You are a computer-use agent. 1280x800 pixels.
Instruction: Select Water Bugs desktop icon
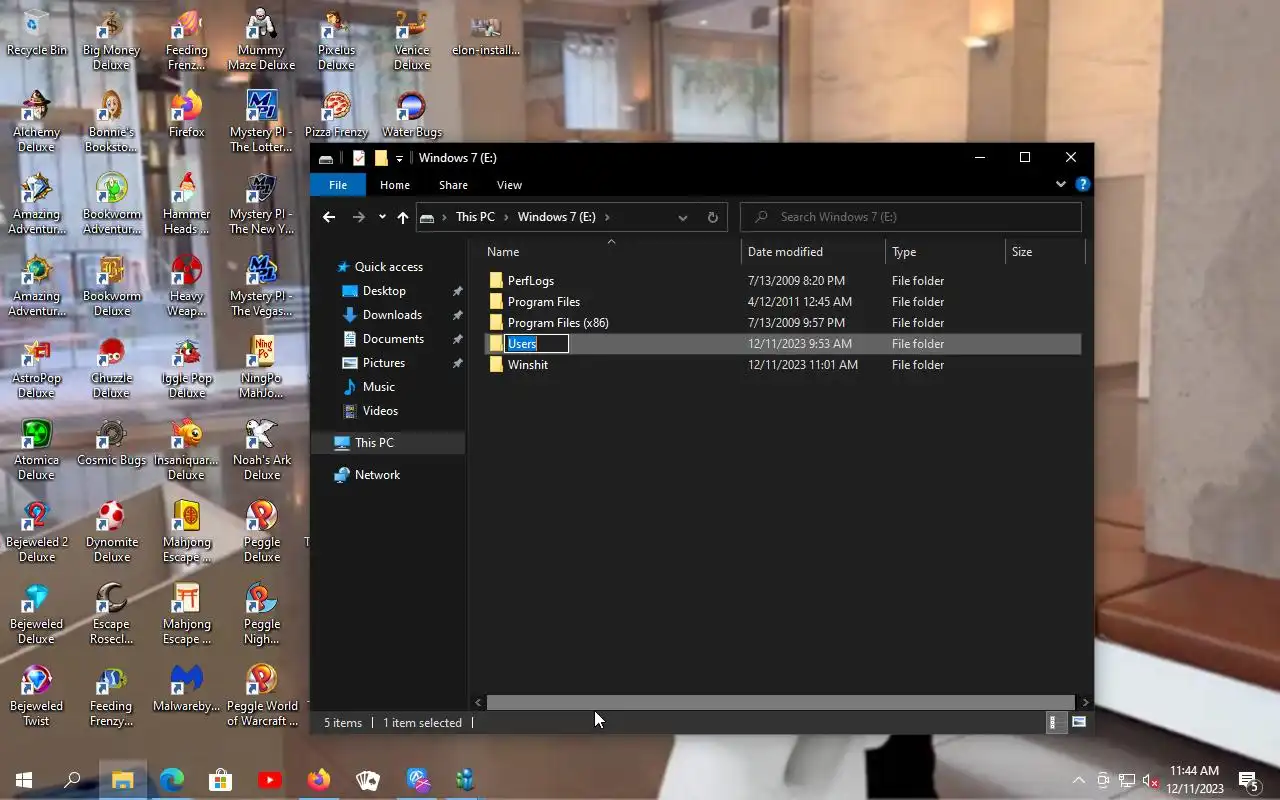(412, 114)
